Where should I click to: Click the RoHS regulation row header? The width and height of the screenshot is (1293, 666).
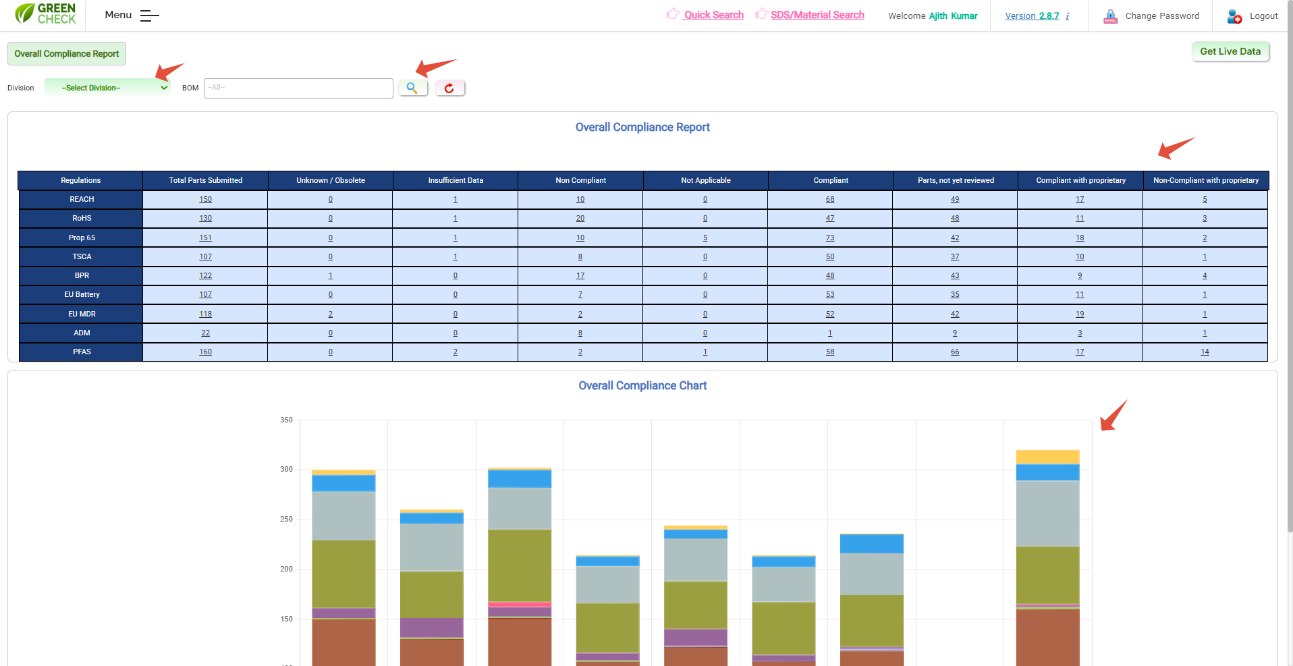[x=81, y=218]
